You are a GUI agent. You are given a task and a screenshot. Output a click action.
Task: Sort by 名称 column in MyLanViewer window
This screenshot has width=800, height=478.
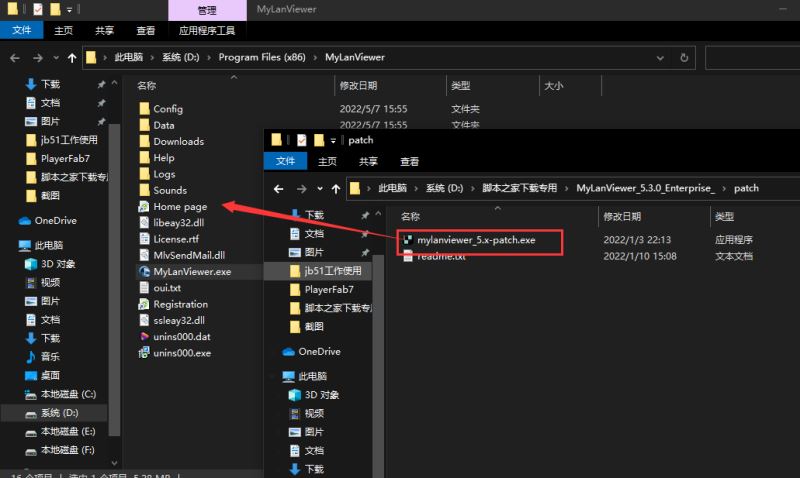point(147,86)
